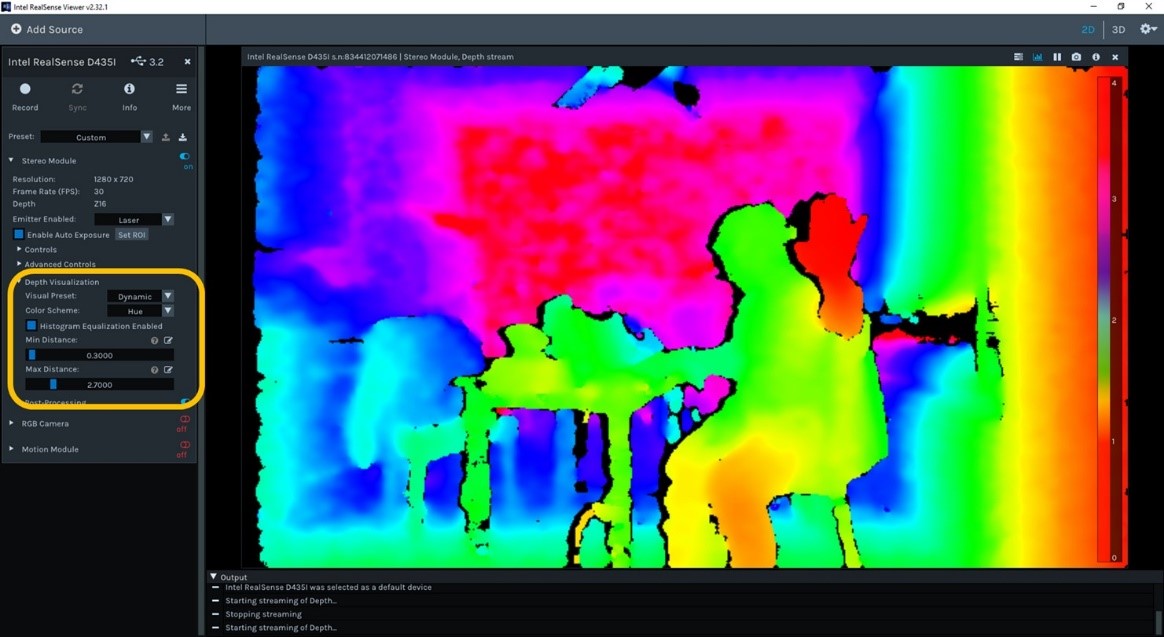The width and height of the screenshot is (1164, 637).
Task: Click the download preset icon
Action: [183, 137]
